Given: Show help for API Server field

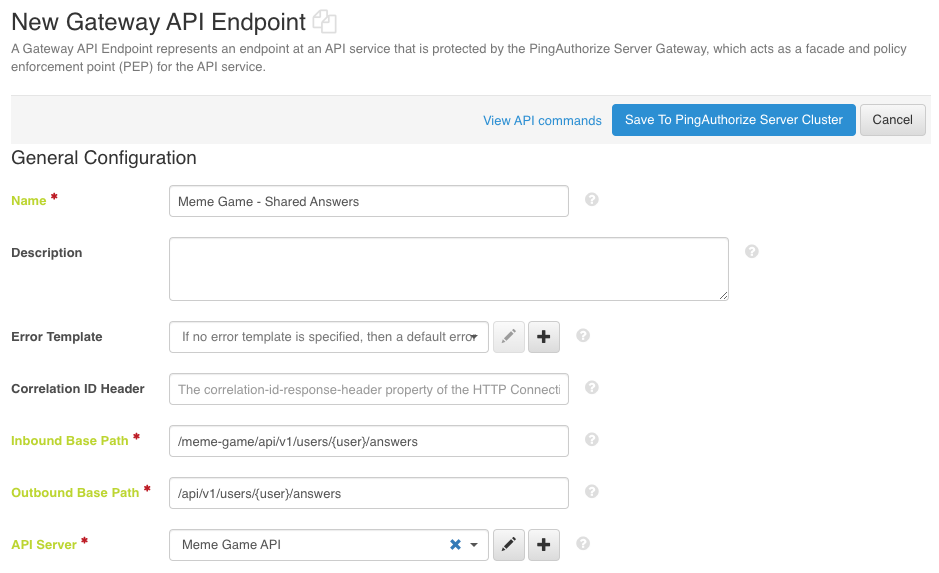Looking at the screenshot, I should [583, 544].
